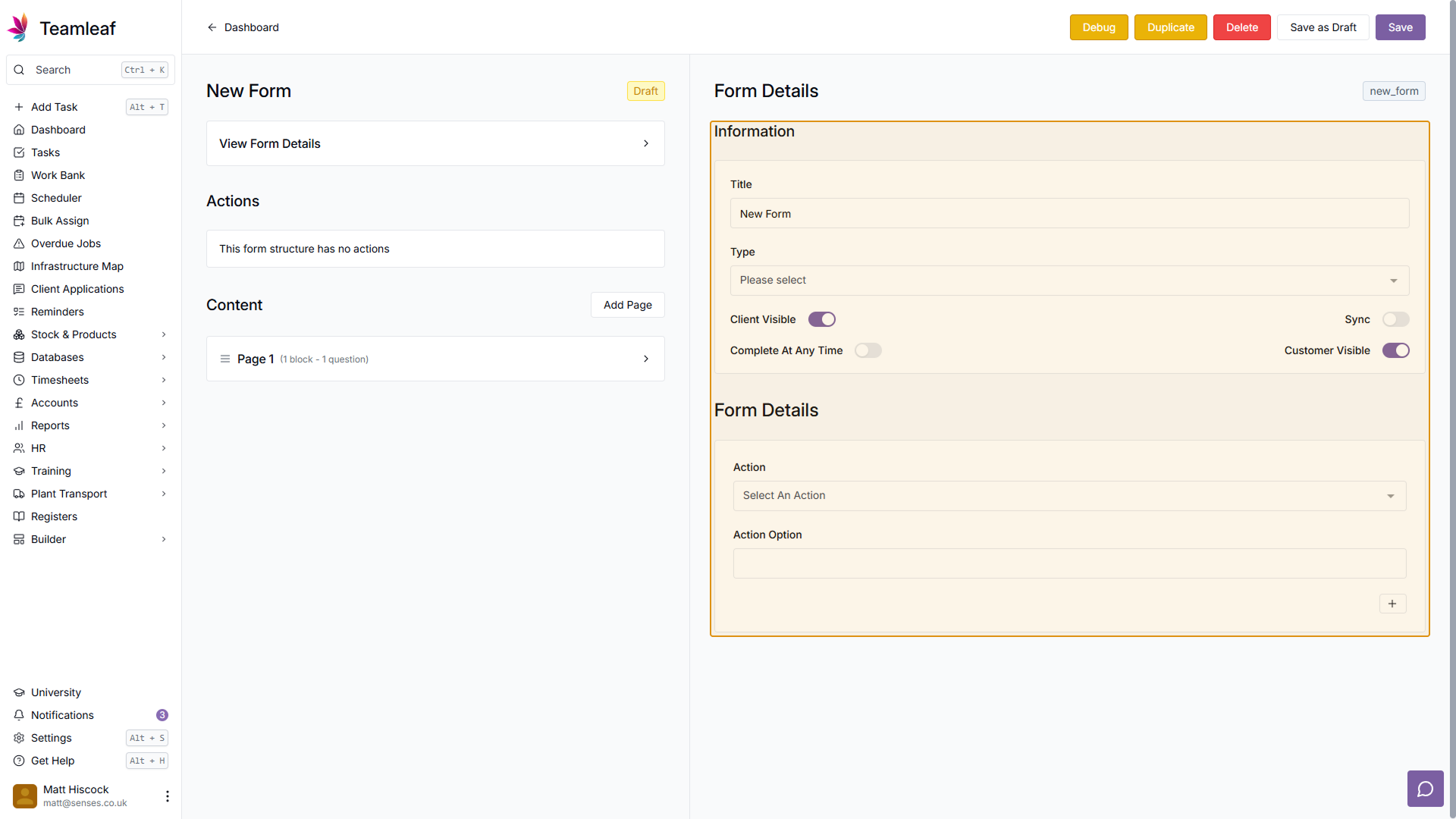This screenshot has height=819, width=1456.
Task: Click the Infrastructure Map icon
Action: [19, 266]
